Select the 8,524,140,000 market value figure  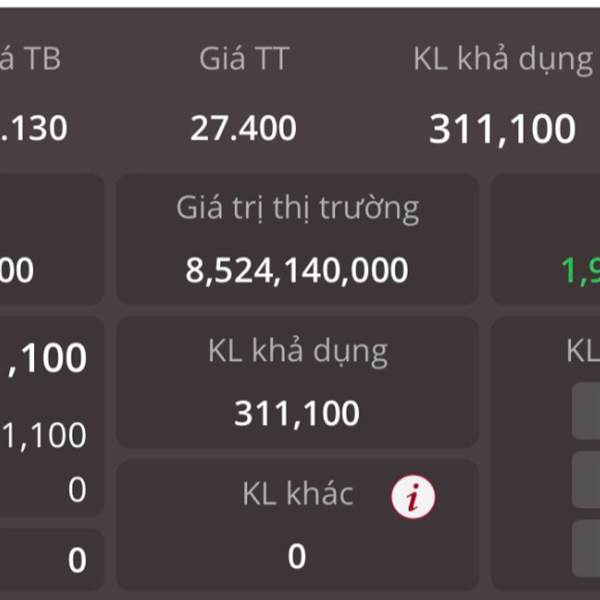[x=297, y=270]
